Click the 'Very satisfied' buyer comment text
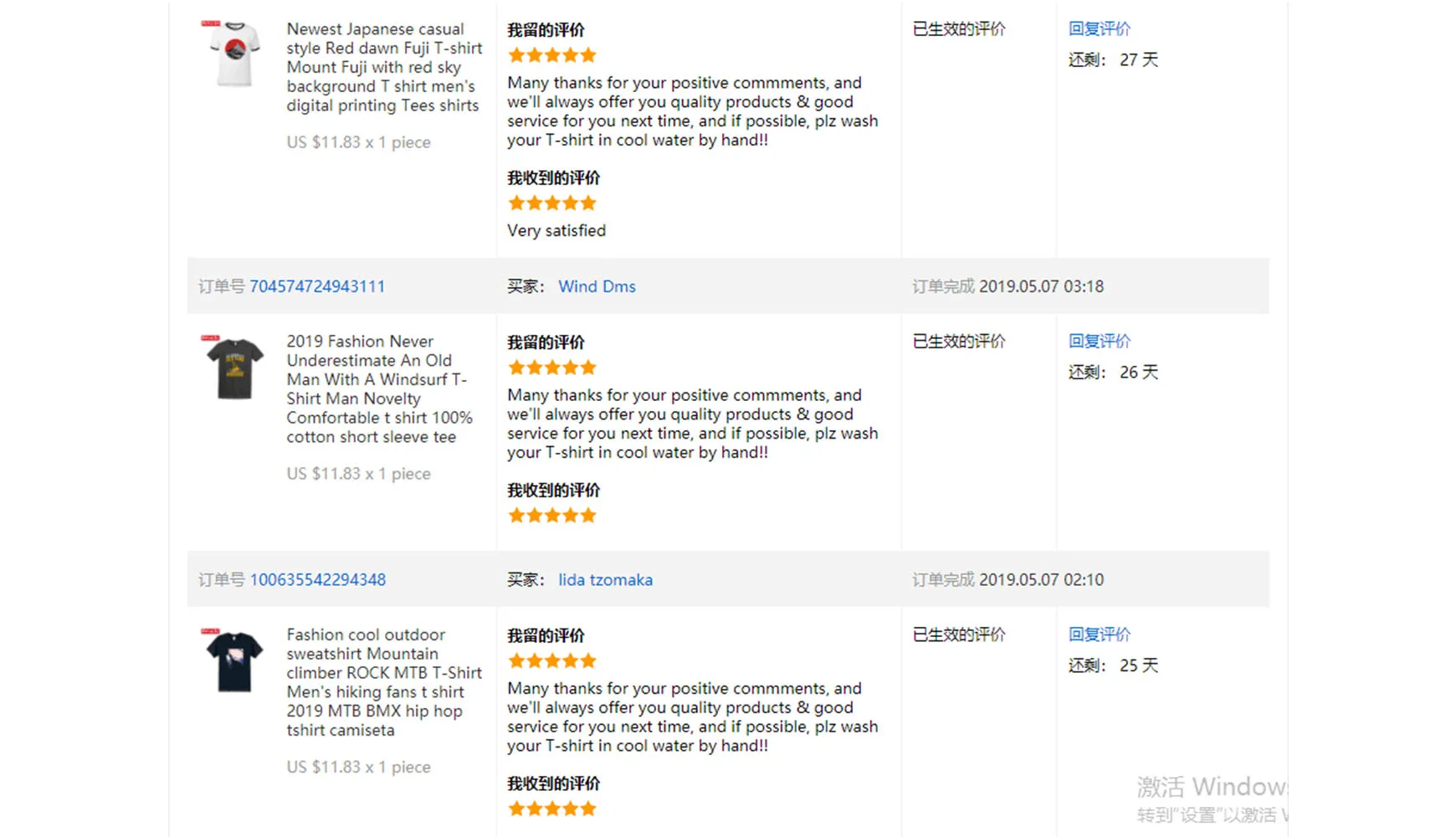This screenshot has width=1456, height=837. click(x=556, y=230)
